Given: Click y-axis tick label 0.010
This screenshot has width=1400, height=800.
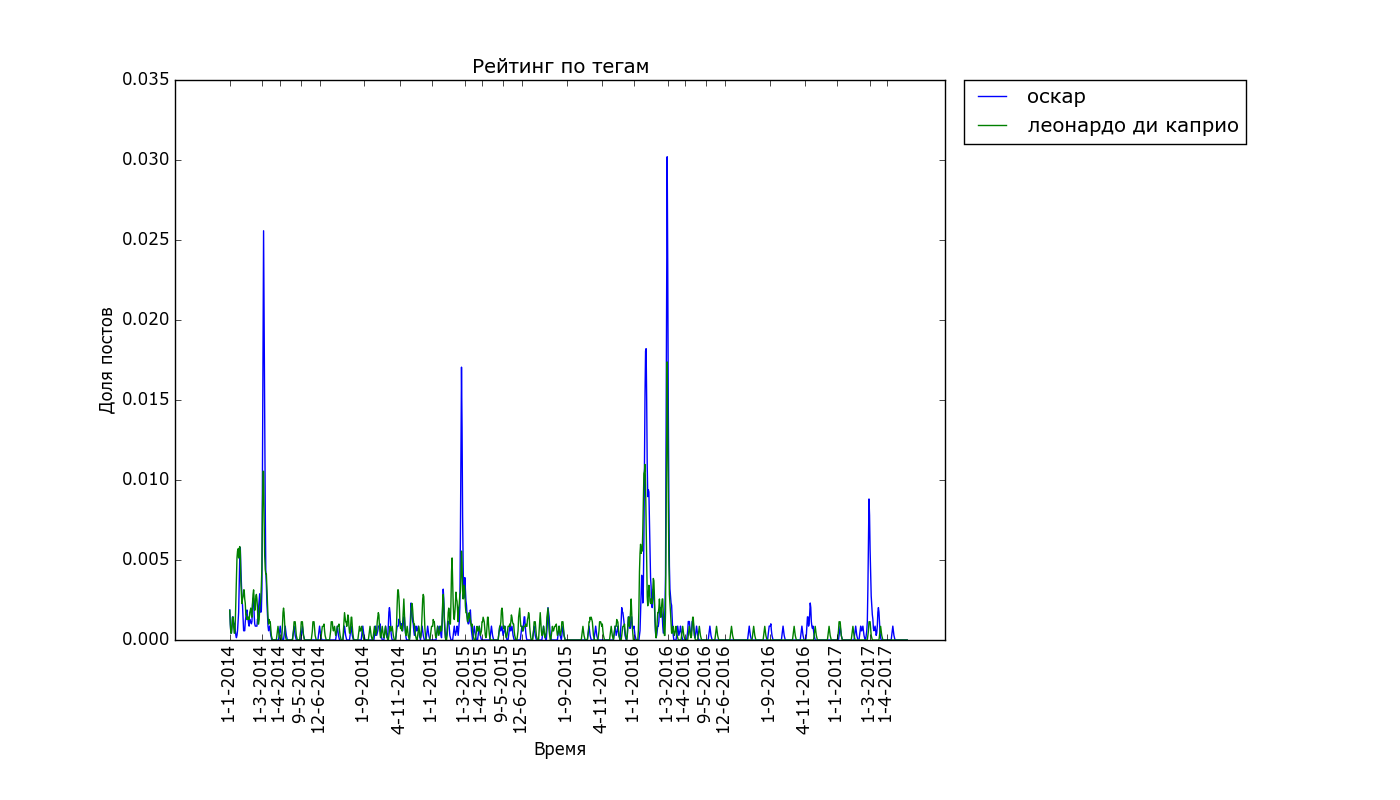Looking at the screenshot, I should tap(145, 480).
